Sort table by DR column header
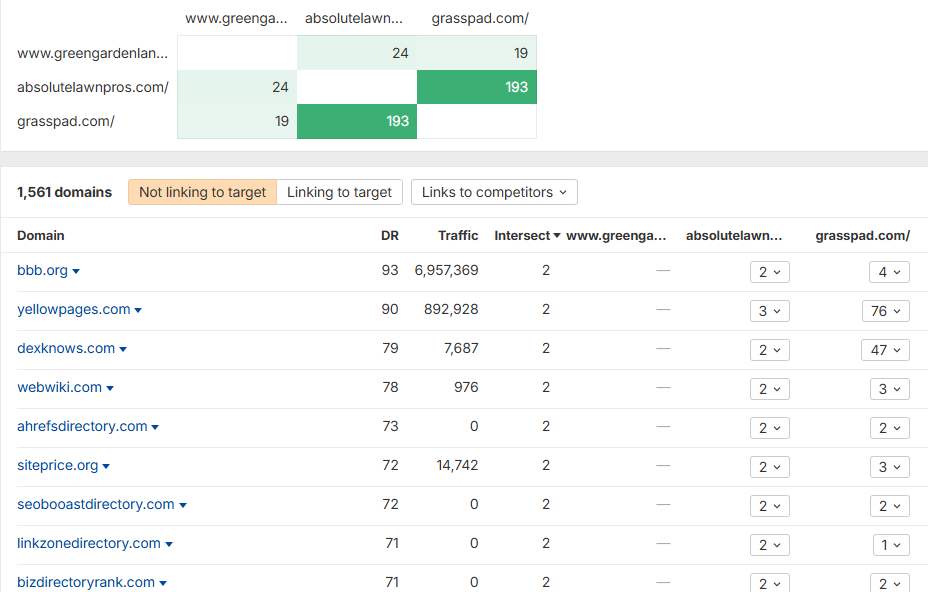Screen dimensions: 928x592 click(389, 236)
